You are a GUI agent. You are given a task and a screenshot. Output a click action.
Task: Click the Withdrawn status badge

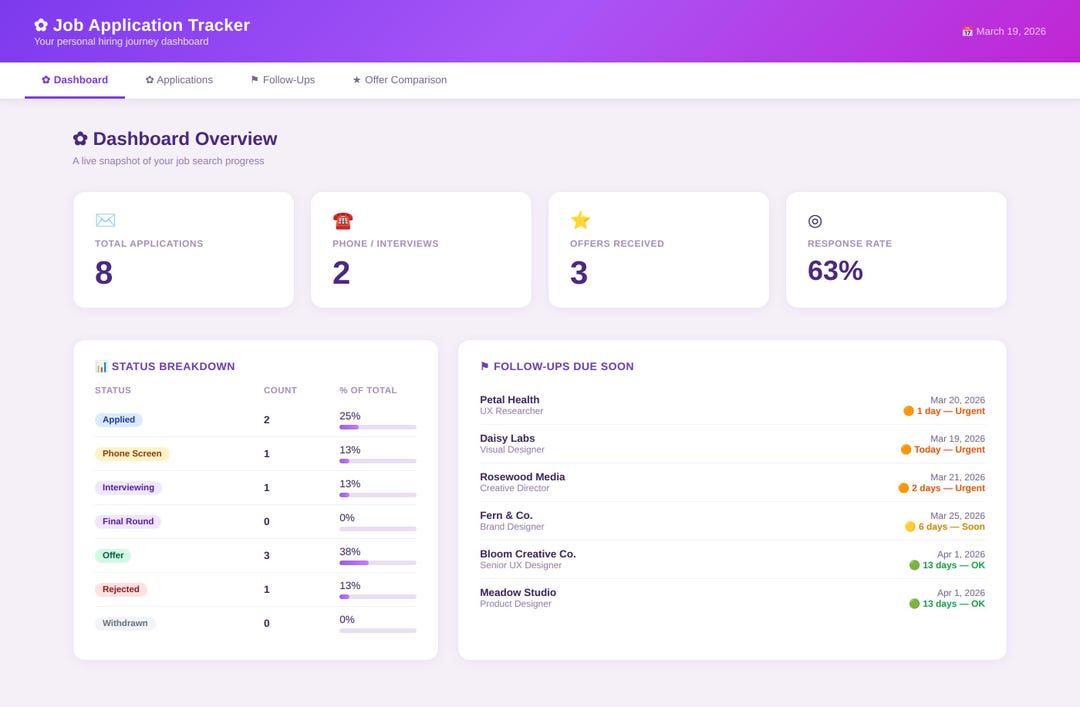point(125,623)
